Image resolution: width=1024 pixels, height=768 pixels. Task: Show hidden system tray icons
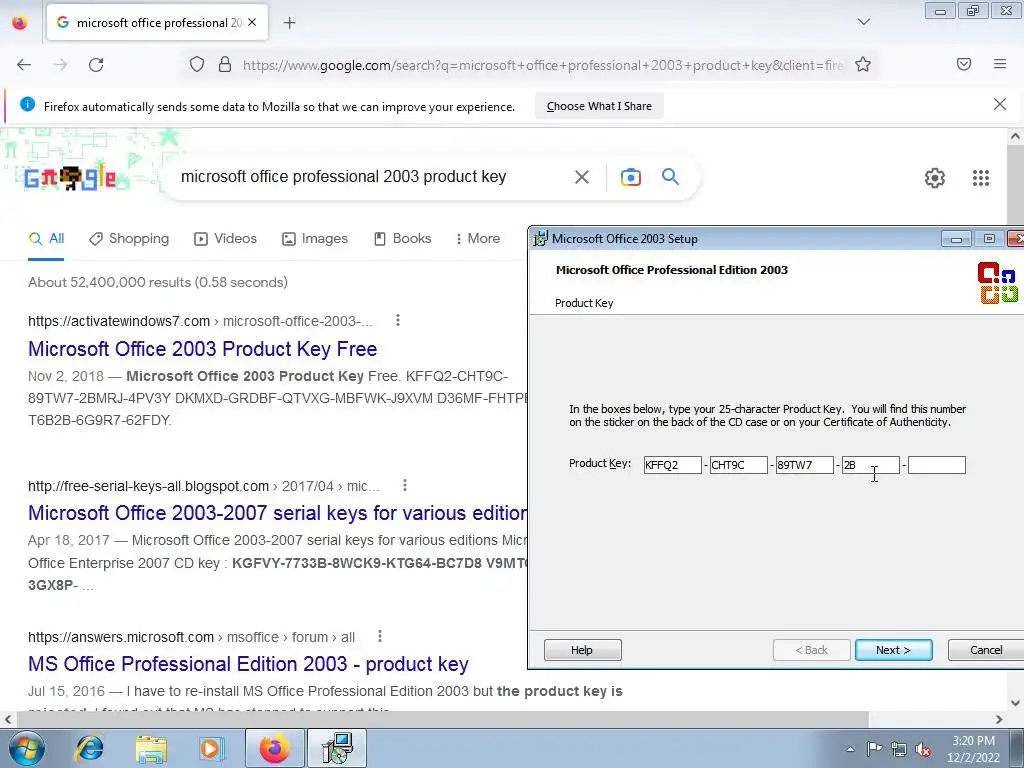(x=850, y=749)
